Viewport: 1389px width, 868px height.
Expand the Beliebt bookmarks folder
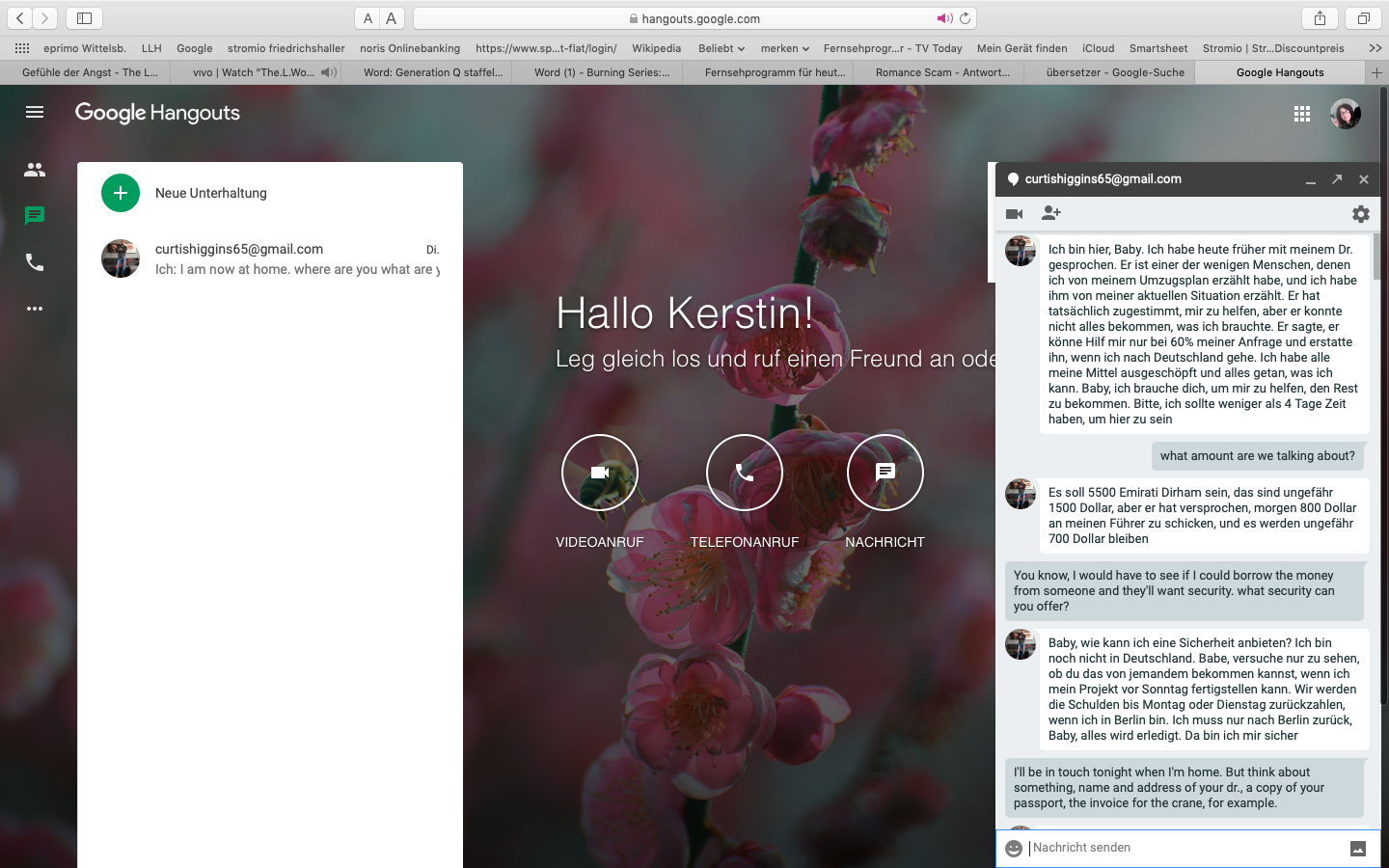(722, 48)
